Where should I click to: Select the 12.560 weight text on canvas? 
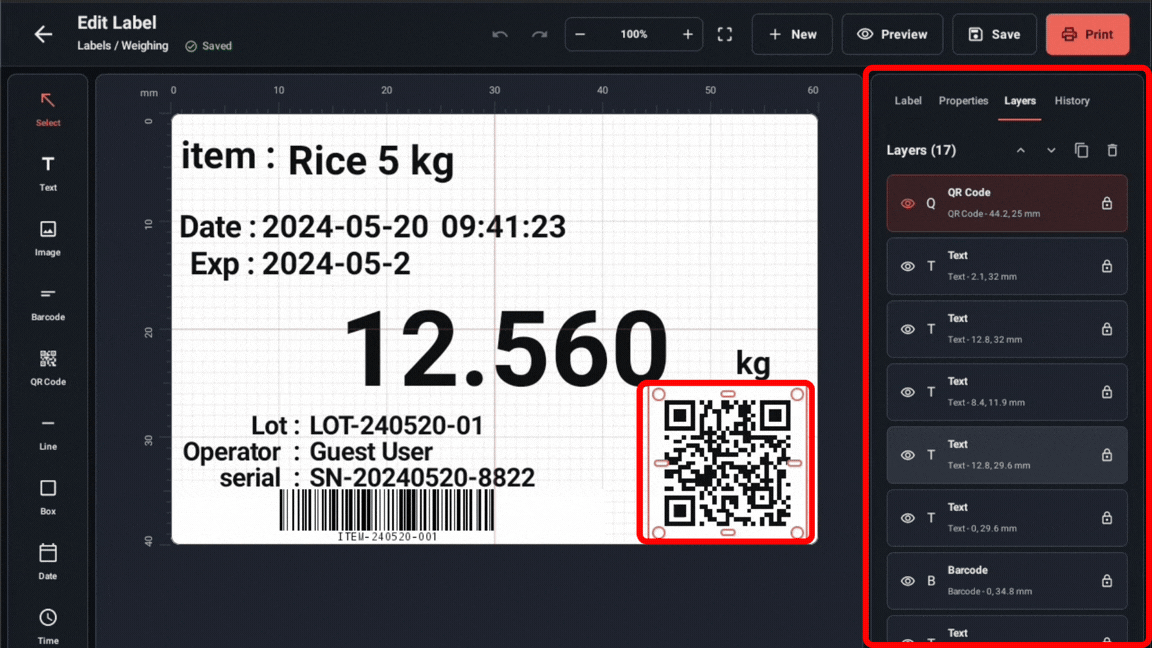click(x=506, y=349)
